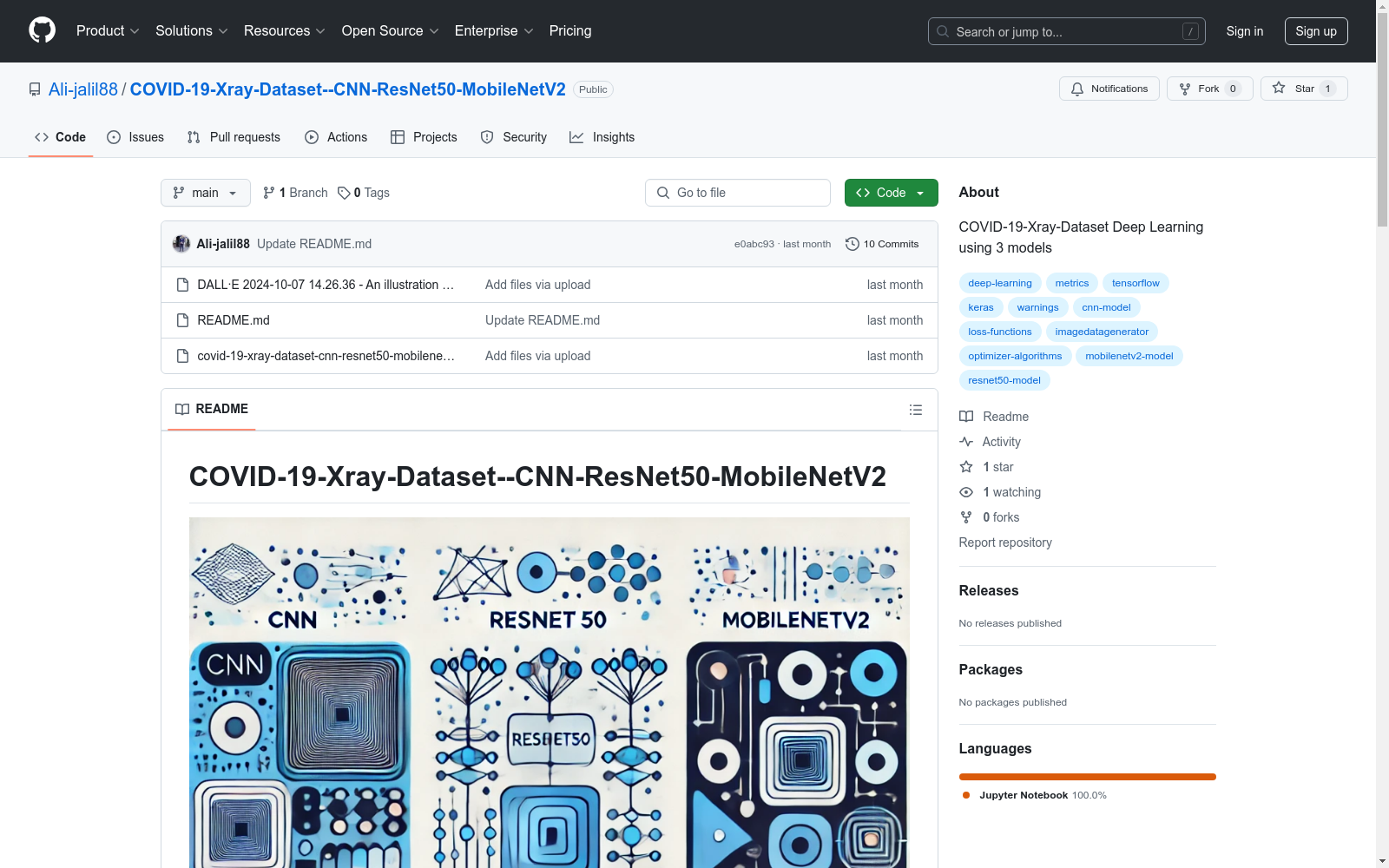Open the 10 Commits history link

(882, 244)
